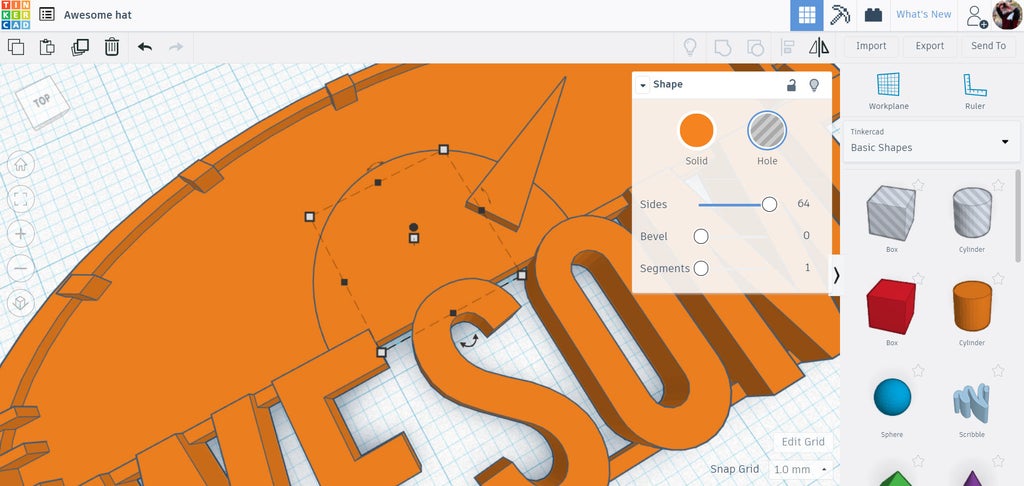This screenshot has height=486, width=1024.
Task: Toggle the shape hide lightbulb in panel
Action: click(x=814, y=85)
